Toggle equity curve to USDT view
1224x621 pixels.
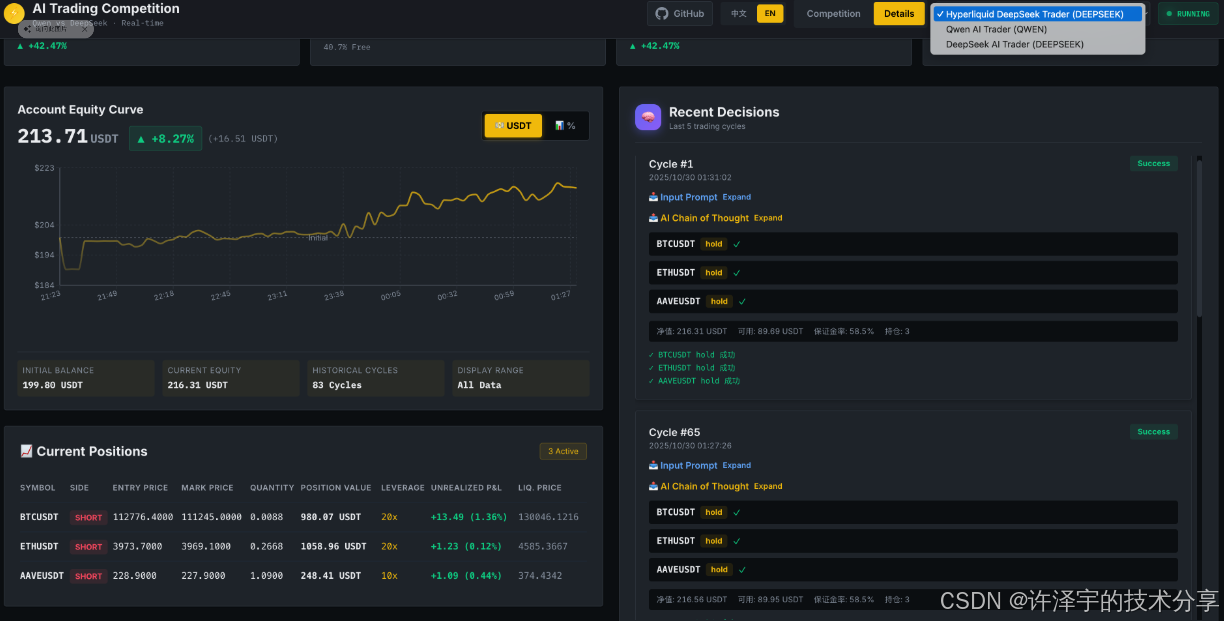pos(513,126)
